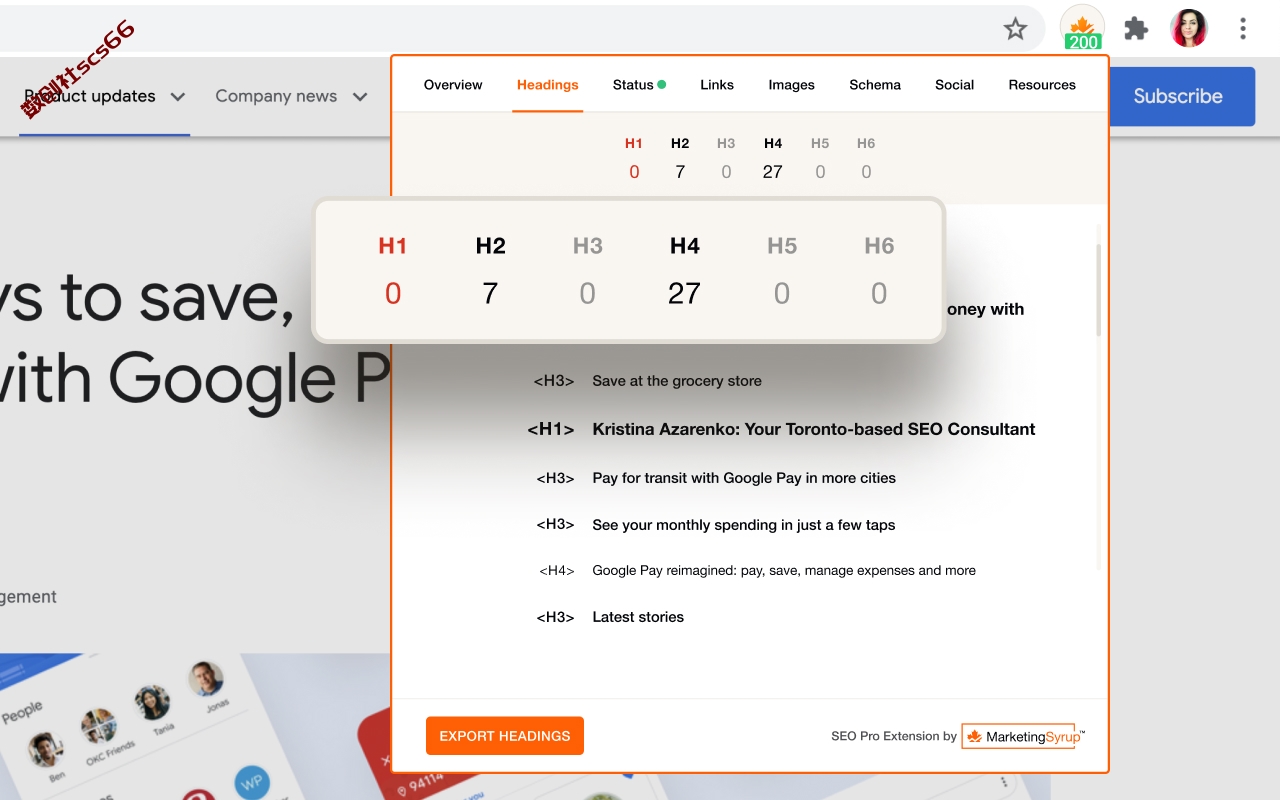Switch to the Resources tab
Viewport: 1280px width, 800px height.
pyautogui.click(x=1042, y=85)
